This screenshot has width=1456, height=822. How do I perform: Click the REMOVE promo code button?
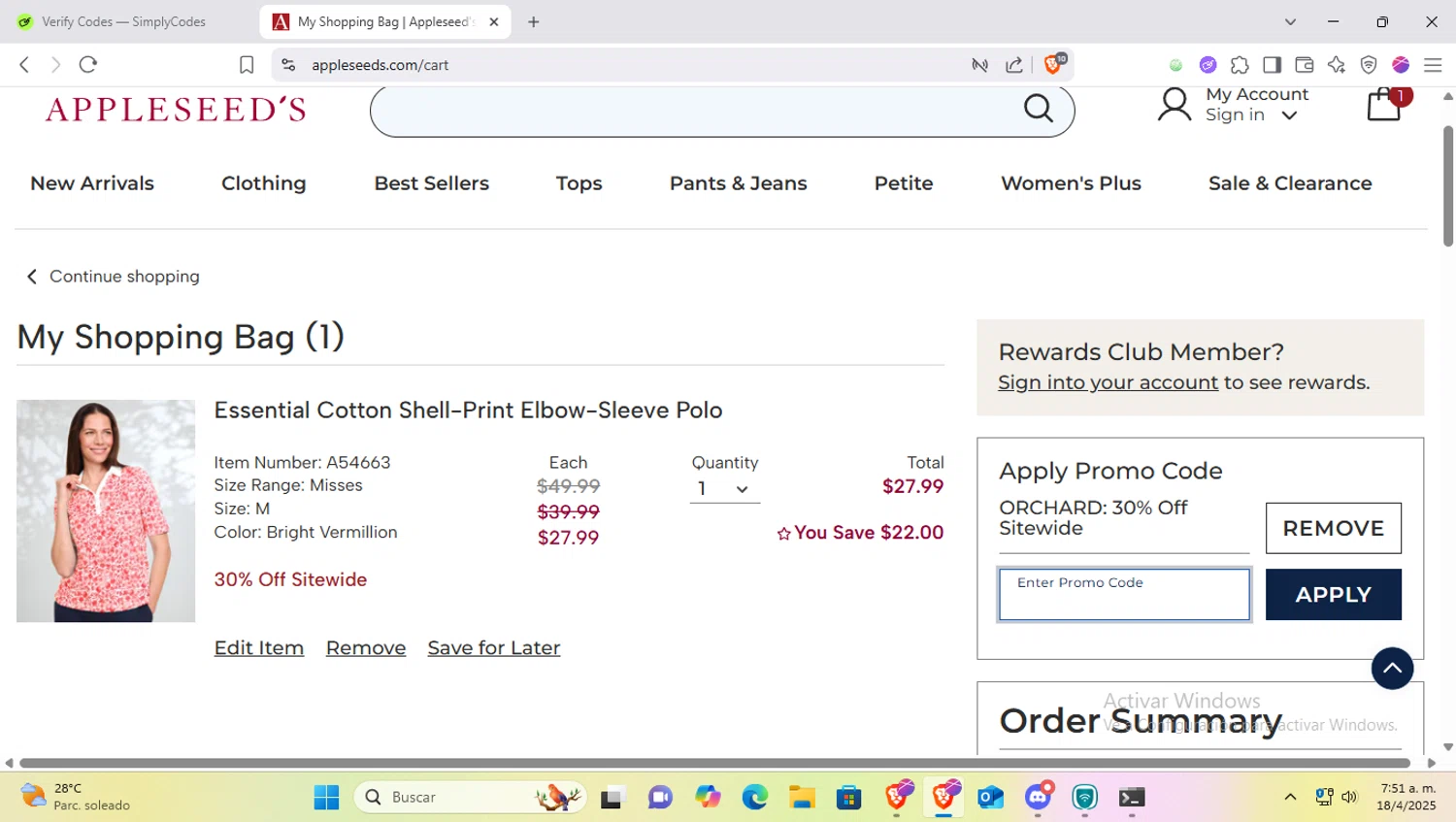(x=1333, y=528)
